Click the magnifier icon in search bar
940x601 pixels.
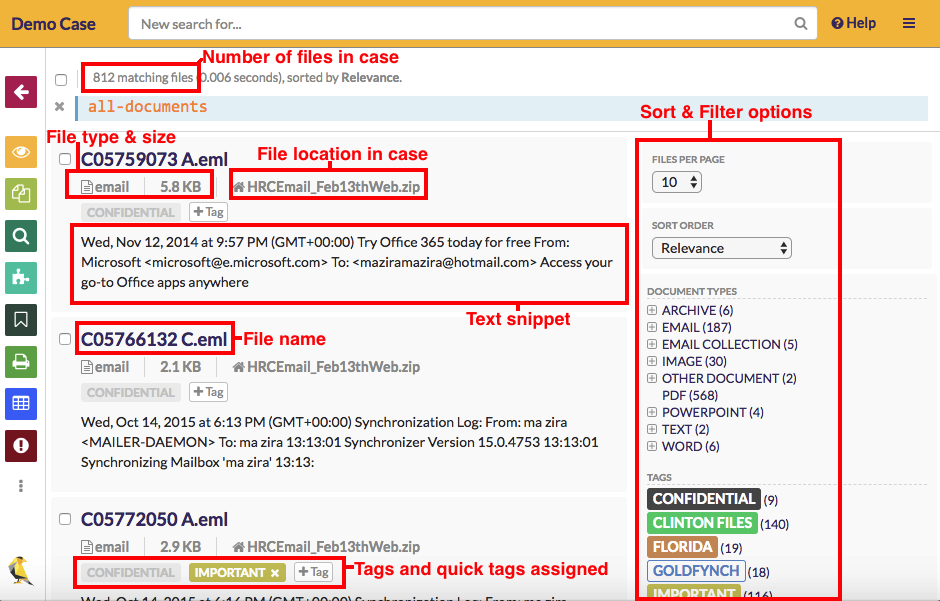pyautogui.click(x=800, y=24)
